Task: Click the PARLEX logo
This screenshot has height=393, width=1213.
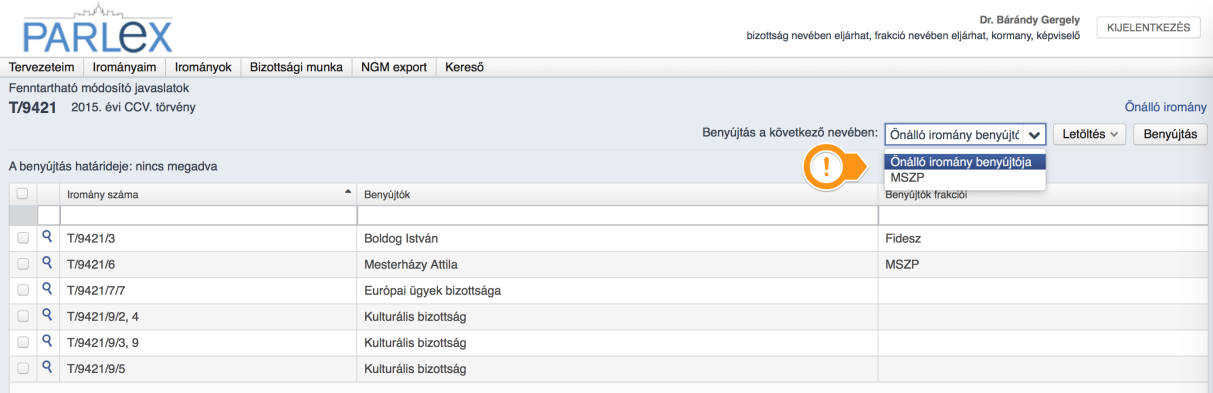Action: point(98,31)
